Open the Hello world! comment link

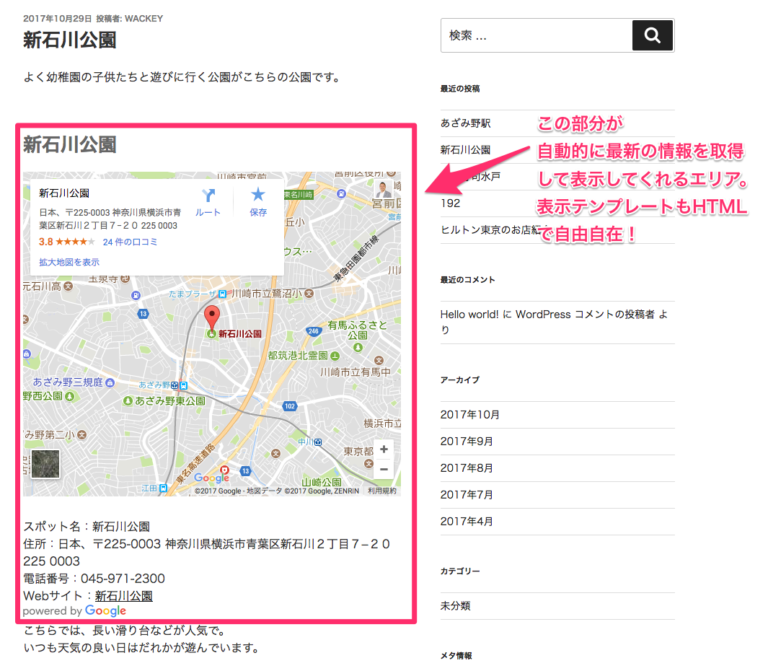coord(476,315)
